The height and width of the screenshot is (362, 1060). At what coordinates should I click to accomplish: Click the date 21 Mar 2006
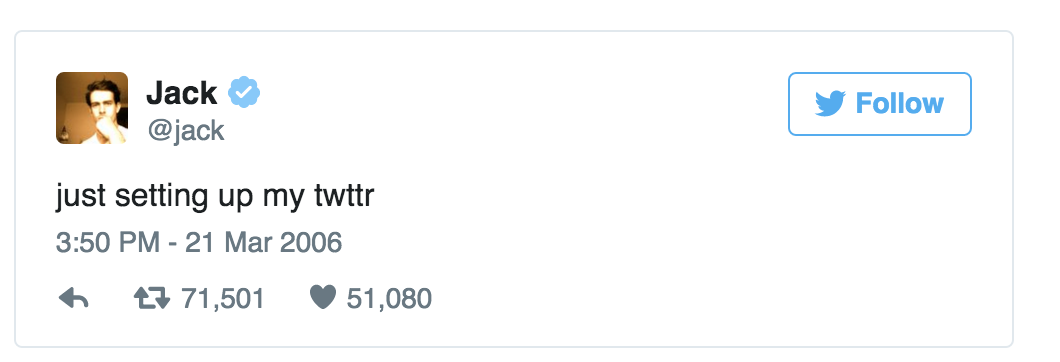pos(264,243)
